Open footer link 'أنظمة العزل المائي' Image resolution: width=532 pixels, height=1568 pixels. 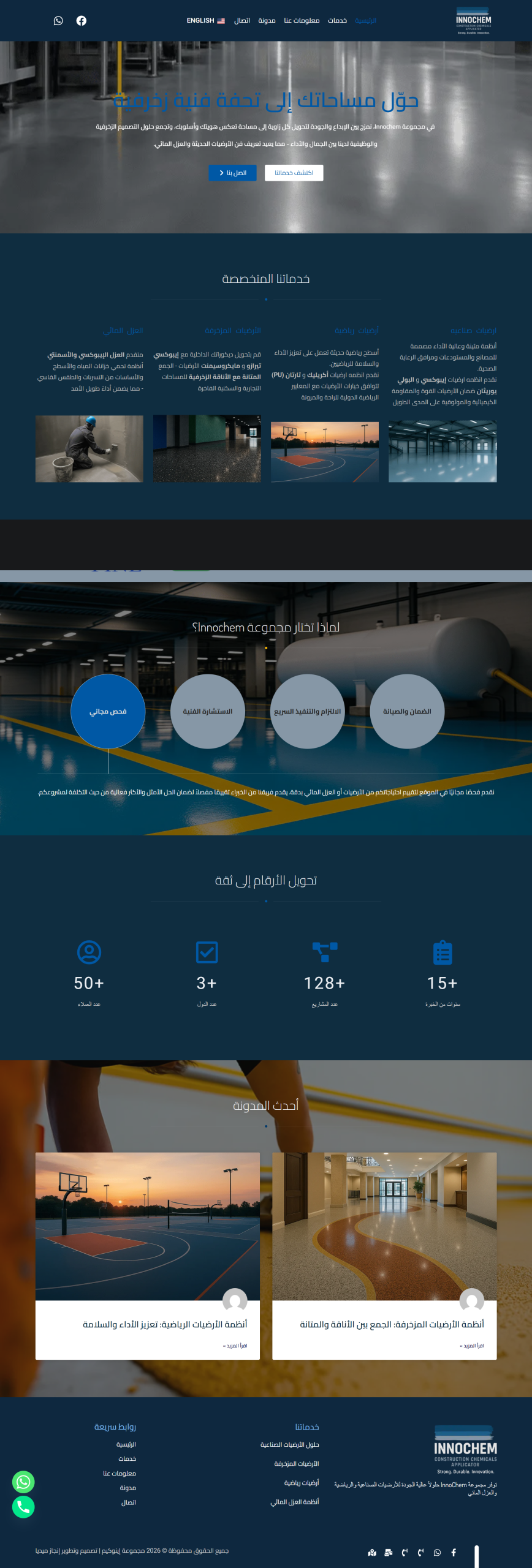pos(295,1502)
